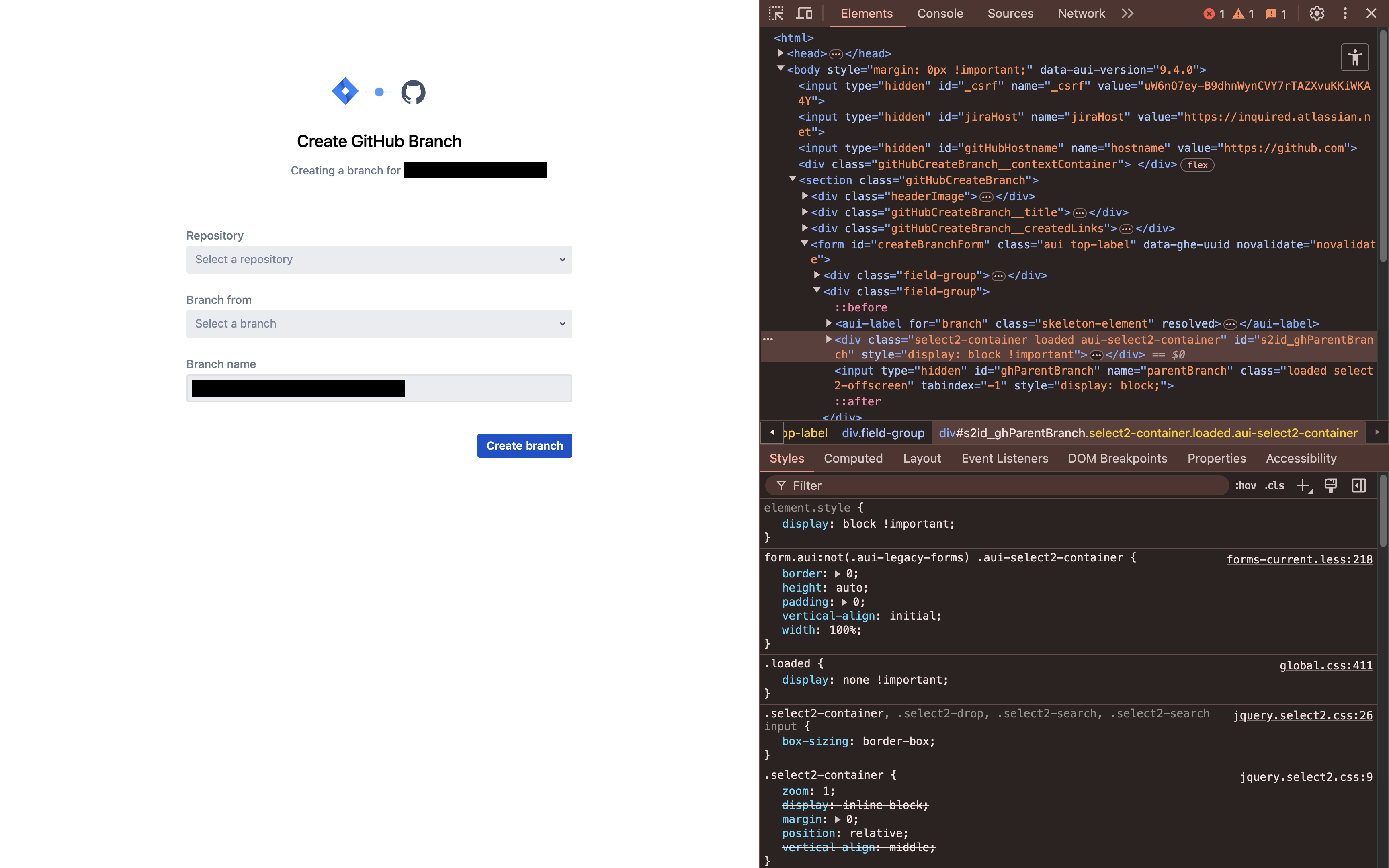Click the html opening tag row
This screenshot has height=868, width=1389.
794,38
